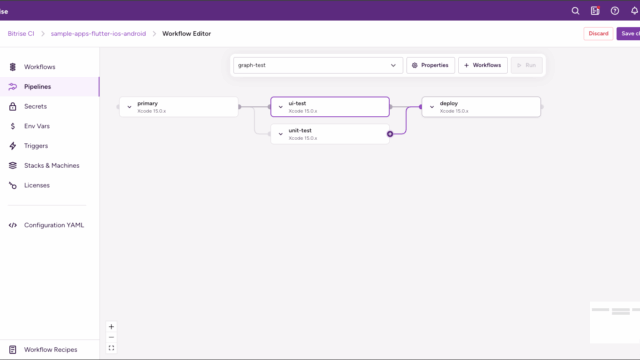
Task: Open the release notes icon with red badge
Action: [595, 11]
